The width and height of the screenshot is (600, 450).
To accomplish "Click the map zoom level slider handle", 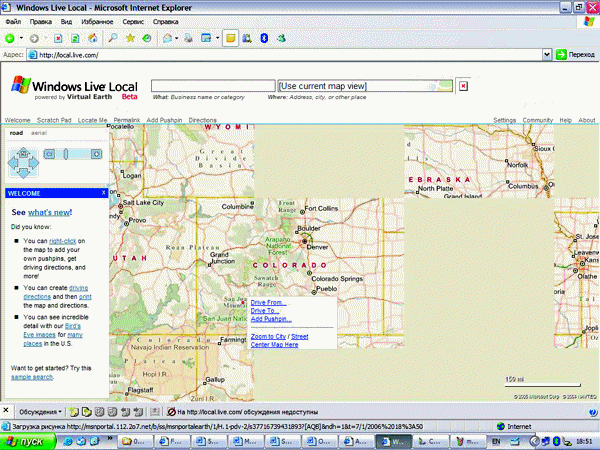I will click(x=66, y=154).
